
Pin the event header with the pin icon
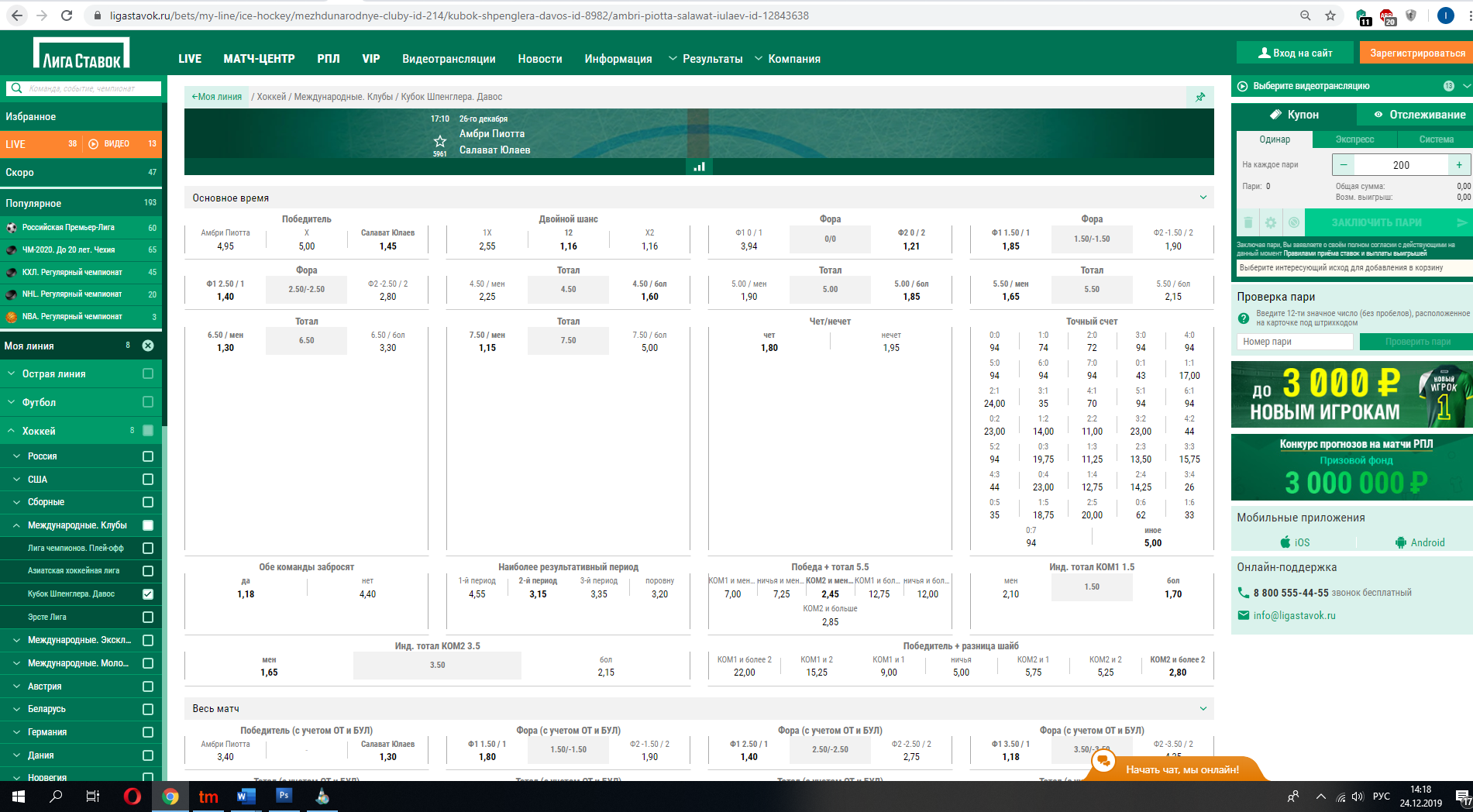tap(1200, 97)
